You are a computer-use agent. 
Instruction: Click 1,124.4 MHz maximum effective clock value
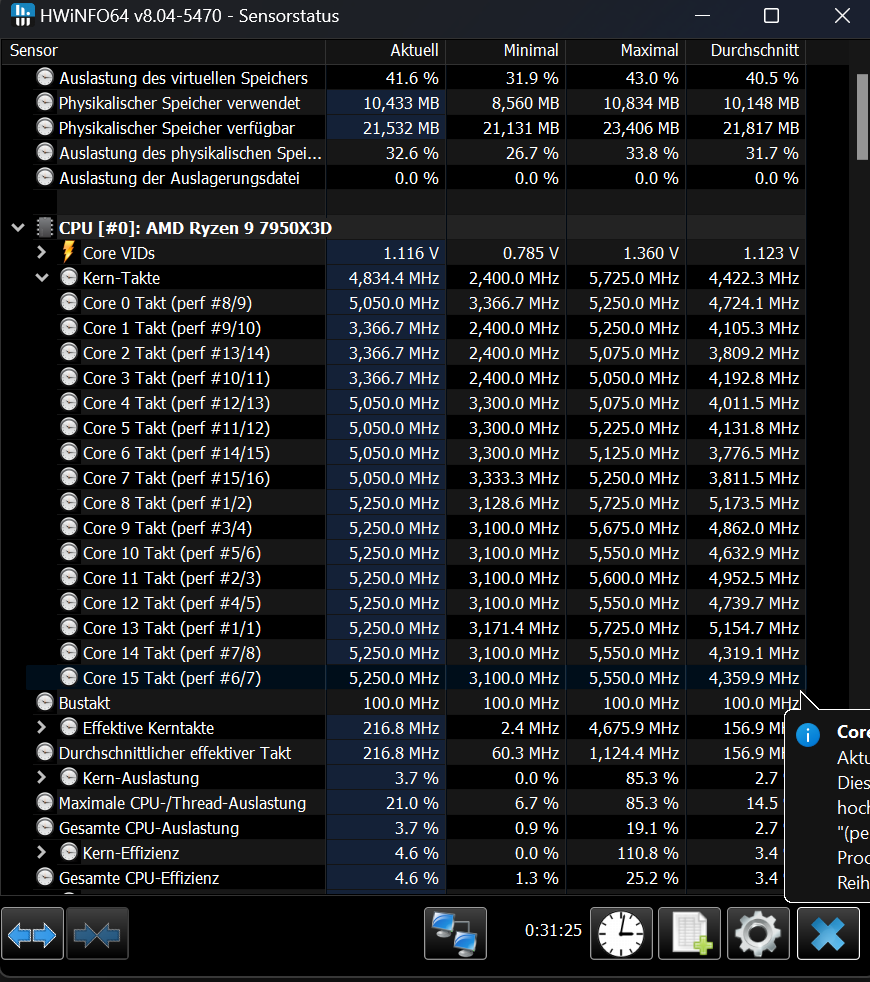(x=634, y=753)
